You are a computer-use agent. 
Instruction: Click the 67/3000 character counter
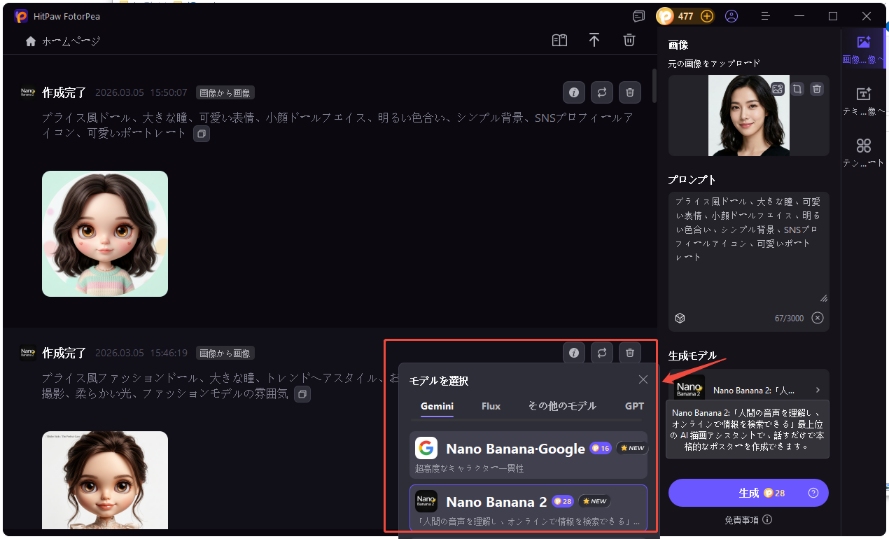click(789, 318)
